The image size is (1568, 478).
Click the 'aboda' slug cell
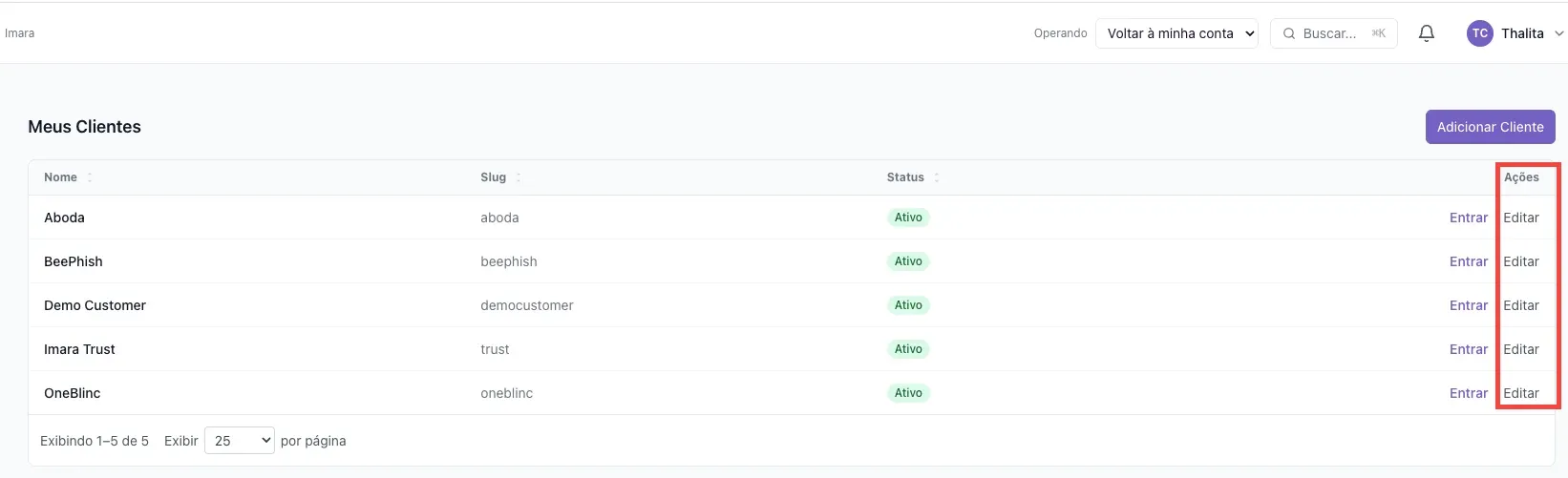coord(499,218)
